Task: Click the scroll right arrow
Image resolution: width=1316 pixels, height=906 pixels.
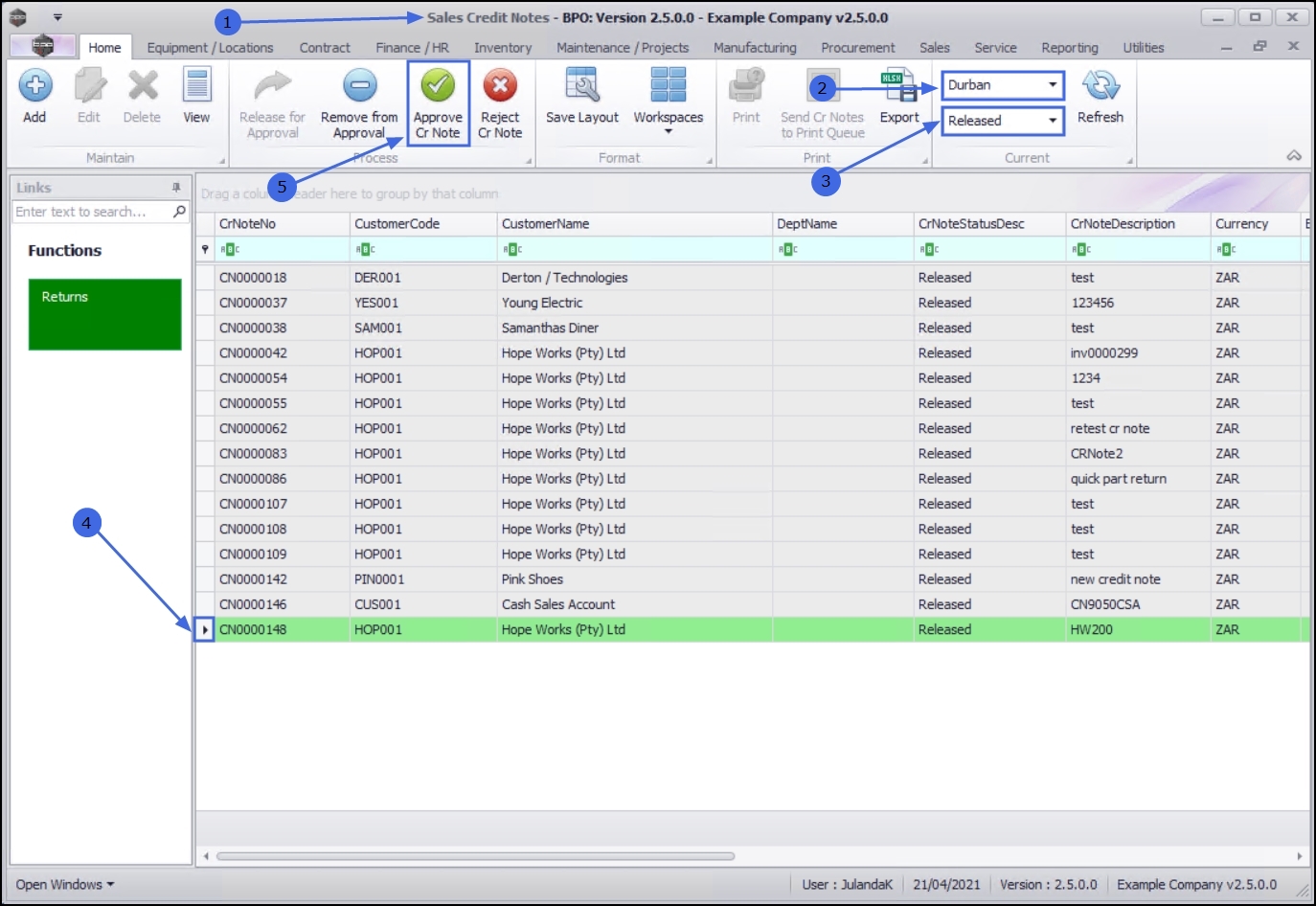Action: pos(1300,856)
